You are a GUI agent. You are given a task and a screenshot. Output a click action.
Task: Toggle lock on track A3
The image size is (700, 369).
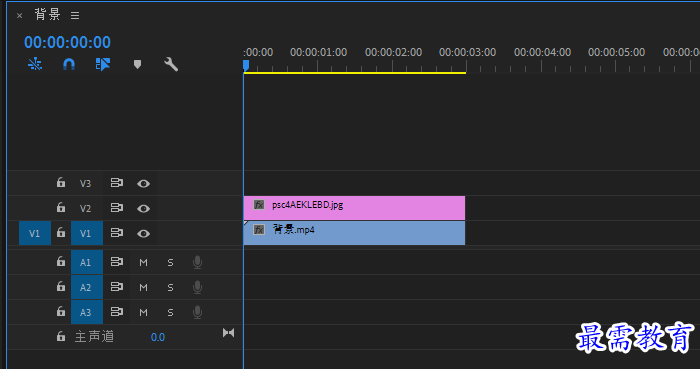pos(61,312)
